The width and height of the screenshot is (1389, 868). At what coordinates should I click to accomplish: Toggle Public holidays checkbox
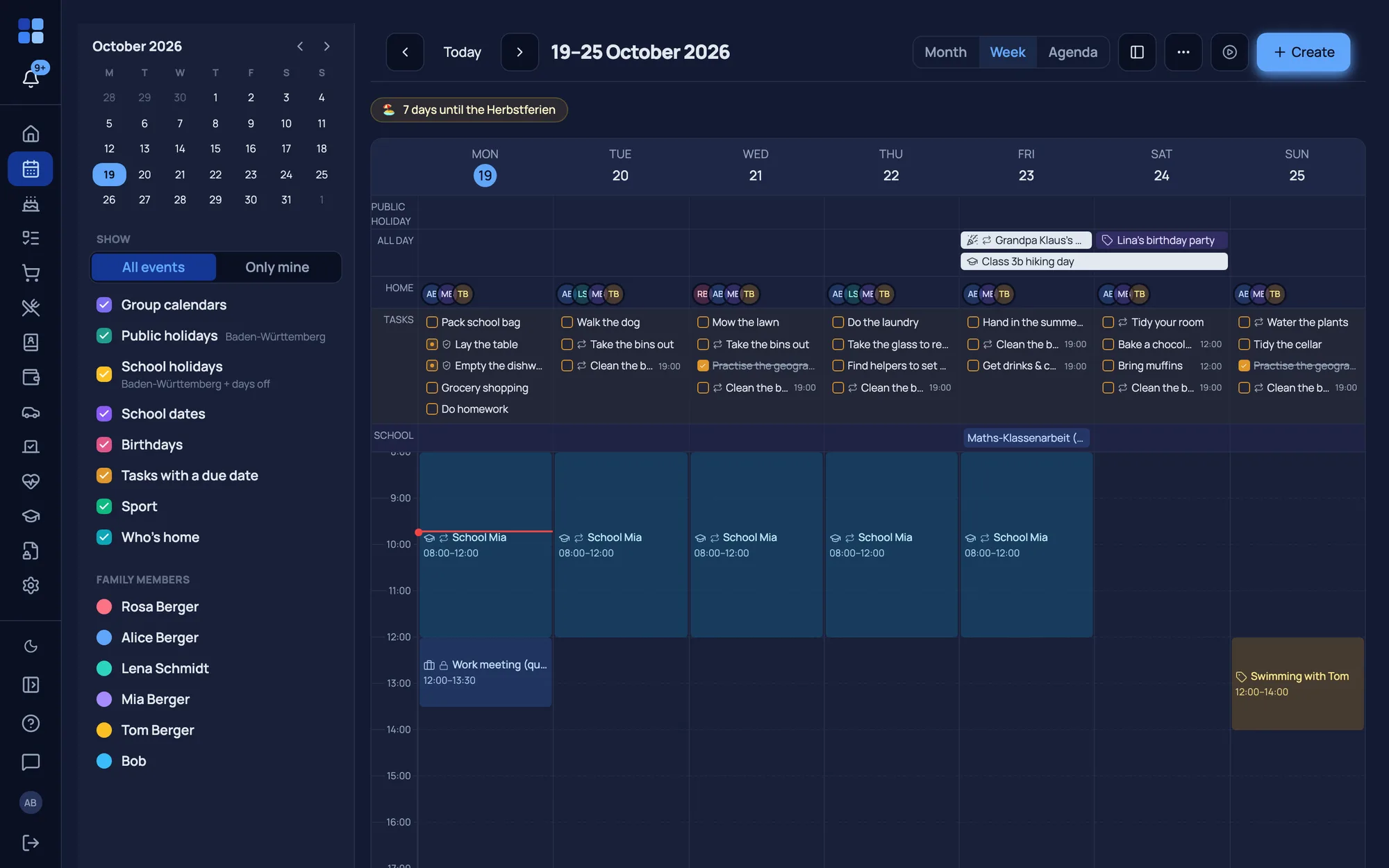click(104, 336)
